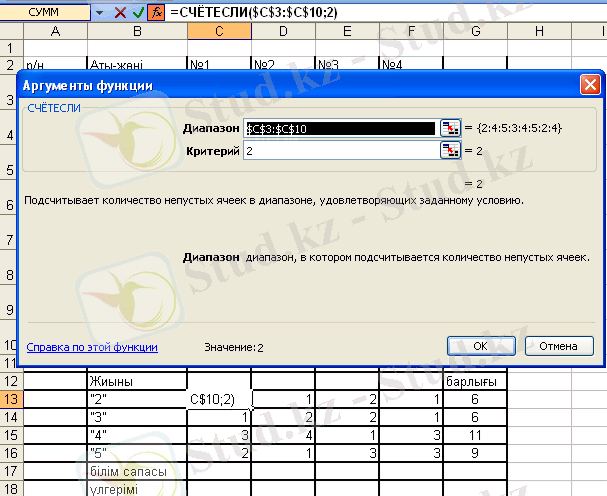
Task: Select row 13 header
Action: coord(11,399)
